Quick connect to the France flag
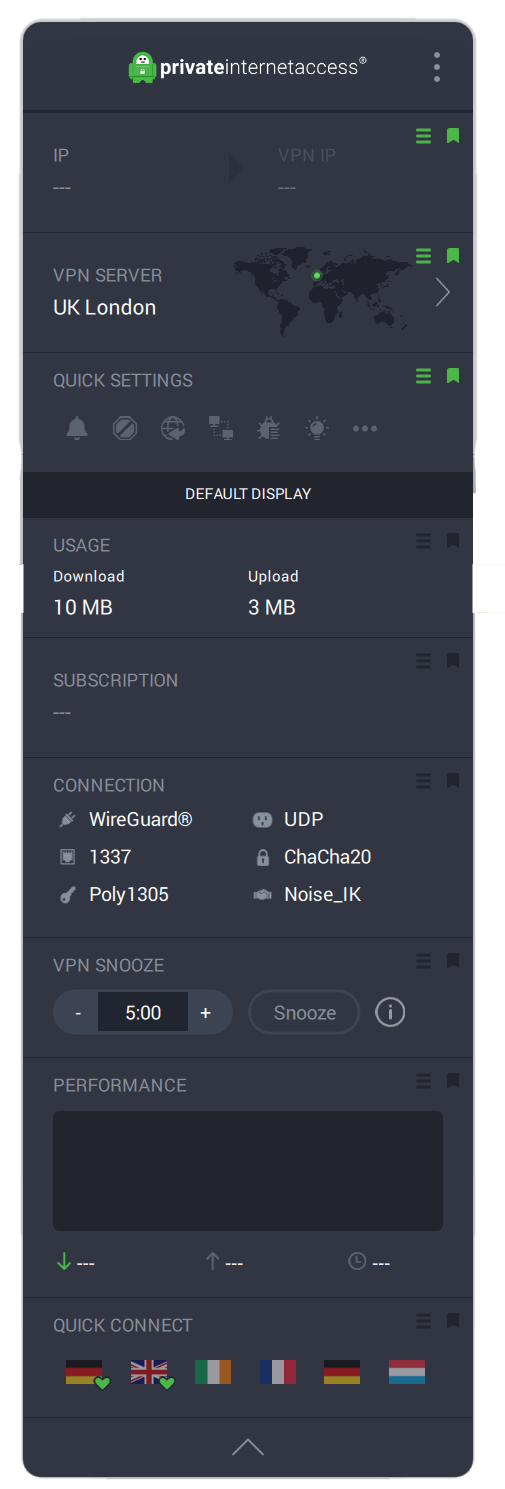The image size is (505, 1489). (277, 1371)
